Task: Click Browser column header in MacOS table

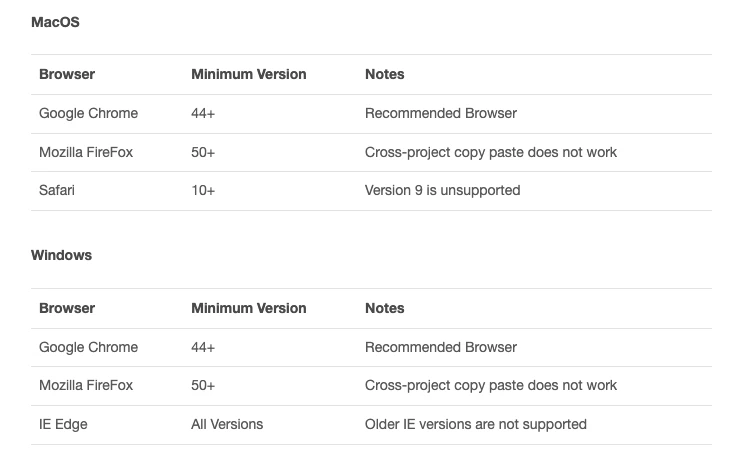Action: pyautogui.click(x=67, y=74)
